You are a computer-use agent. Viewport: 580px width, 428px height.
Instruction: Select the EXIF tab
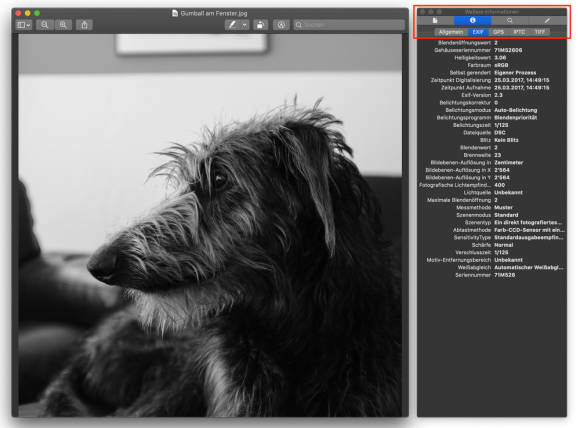[478, 32]
